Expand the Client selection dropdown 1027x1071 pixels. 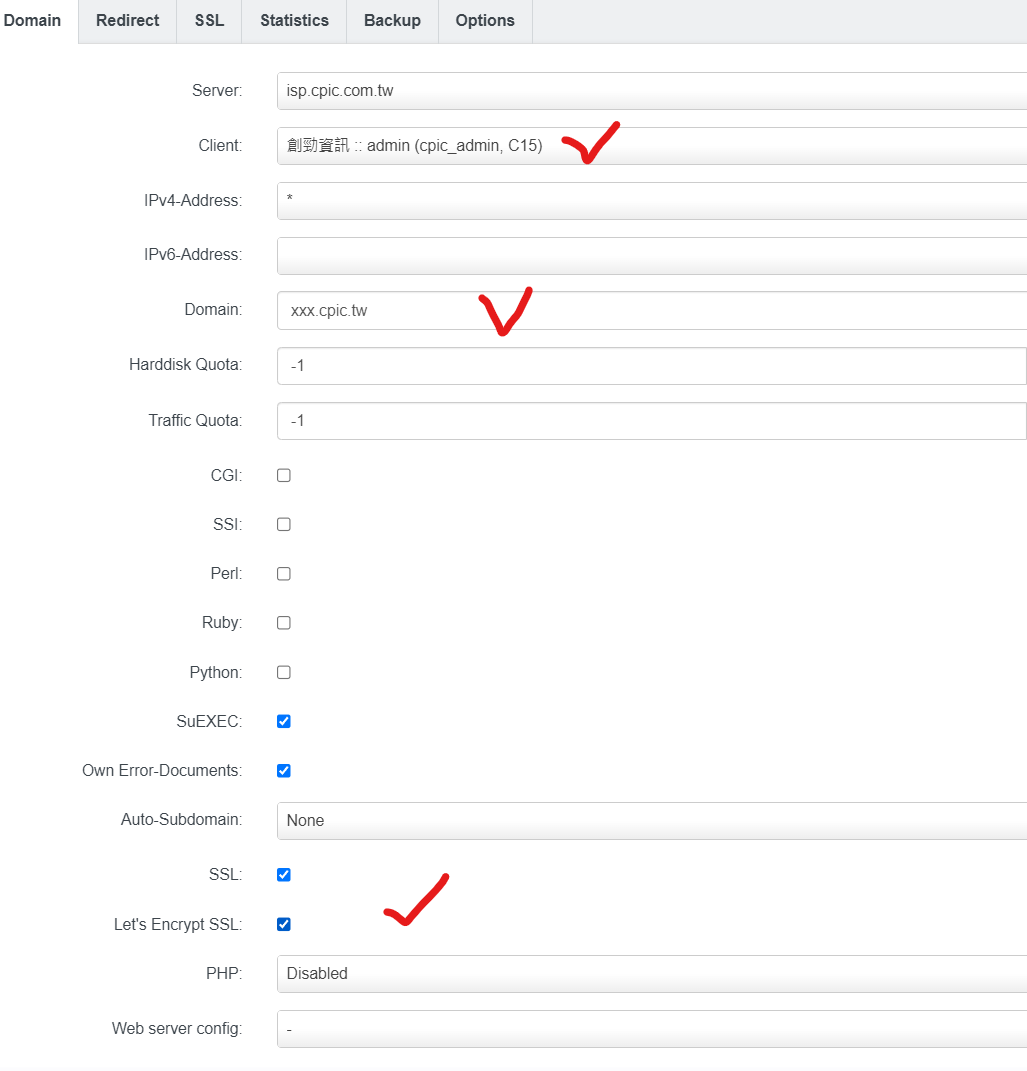coord(650,146)
